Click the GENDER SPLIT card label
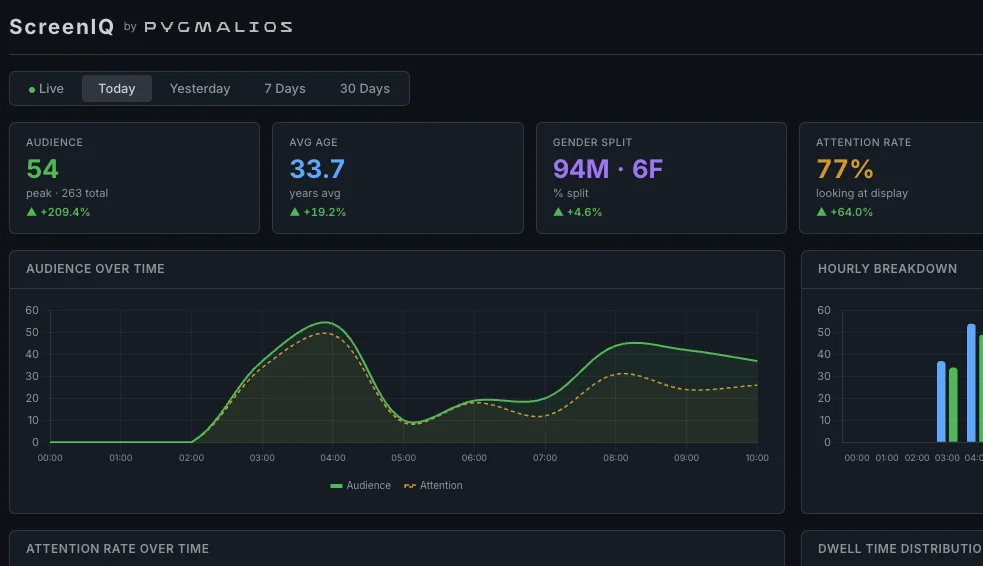Image resolution: width=983 pixels, height=566 pixels. coord(592,142)
